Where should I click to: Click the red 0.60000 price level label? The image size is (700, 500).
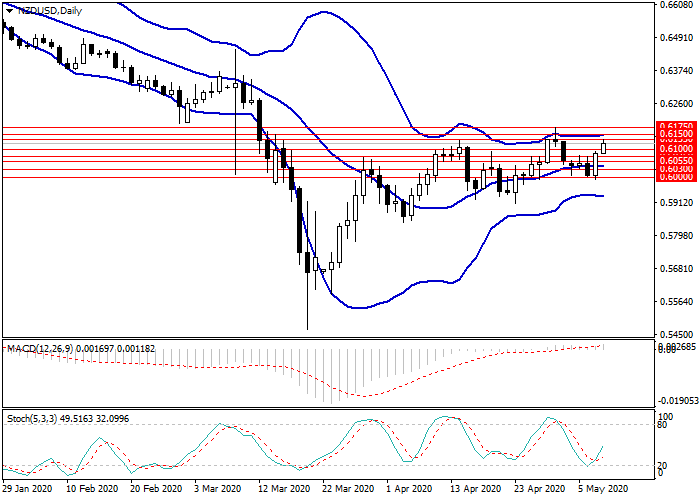click(x=674, y=177)
